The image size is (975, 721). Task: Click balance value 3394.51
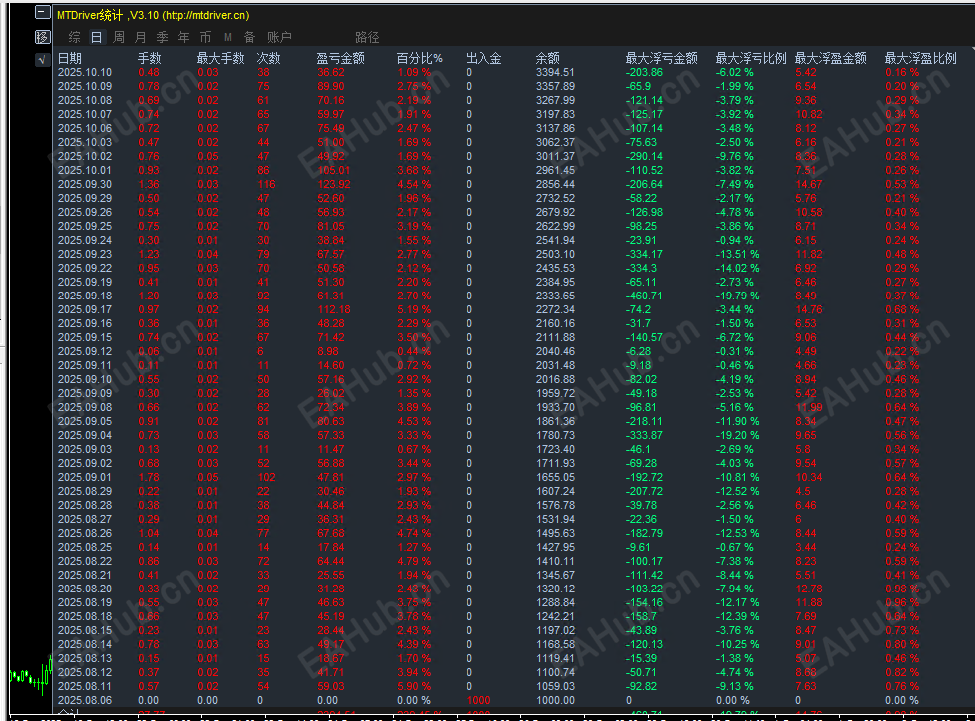[555, 72]
